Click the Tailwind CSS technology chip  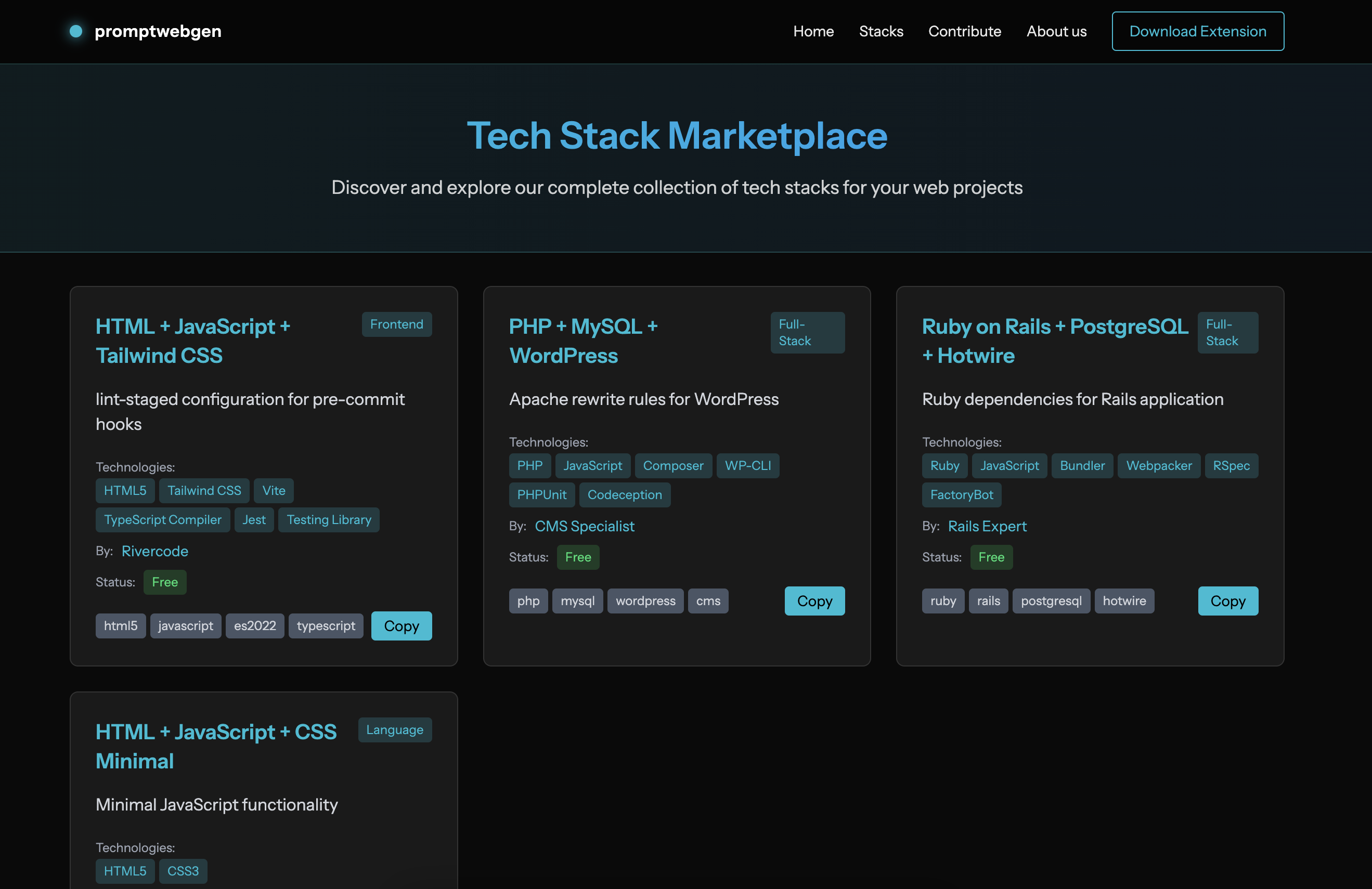(x=204, y=490)
